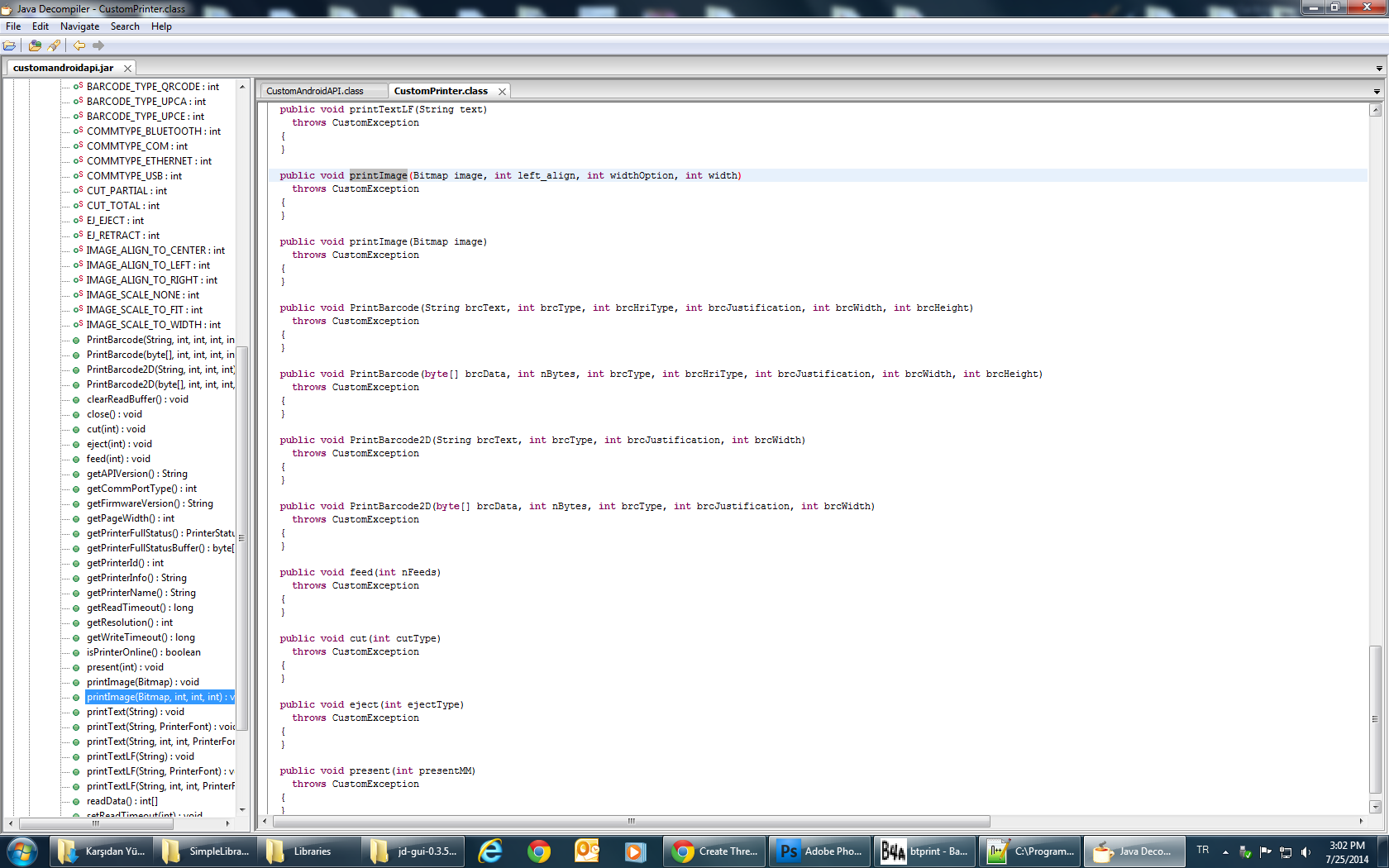Select printTextLF(String) : void in tree
Image resolution: width=1389 pixels, height=868 pixels.
pyautogui.click(x=141, y=756)
